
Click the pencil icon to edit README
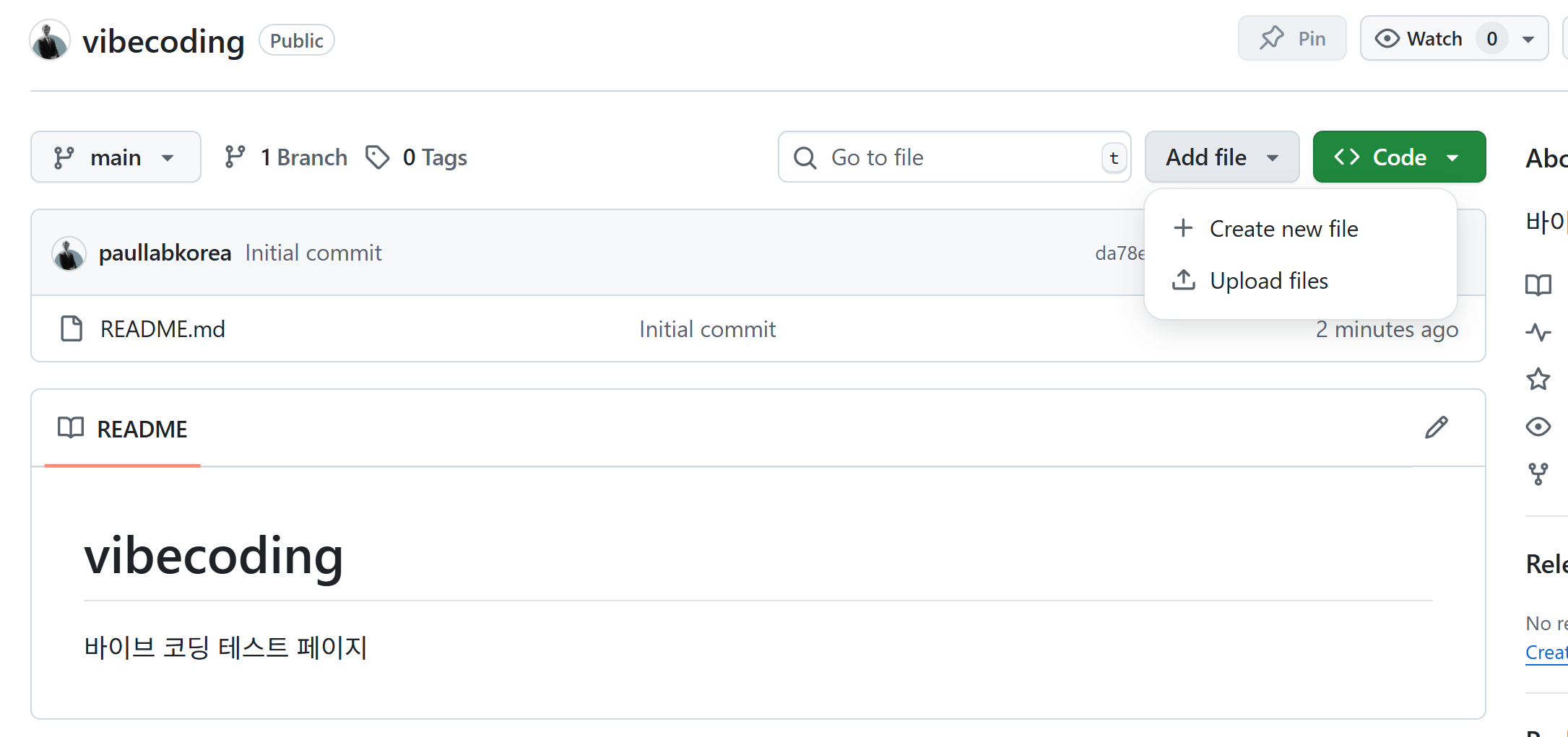point(1436,427)
